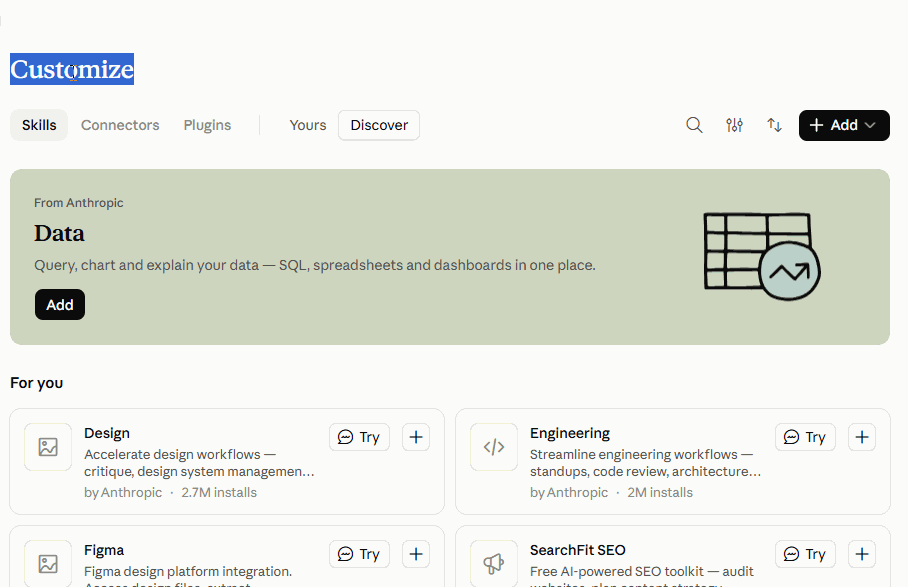The width and height of the screenshot is (908, 587).
Task: Open the filter sliders icon
Action: [734, 125]
